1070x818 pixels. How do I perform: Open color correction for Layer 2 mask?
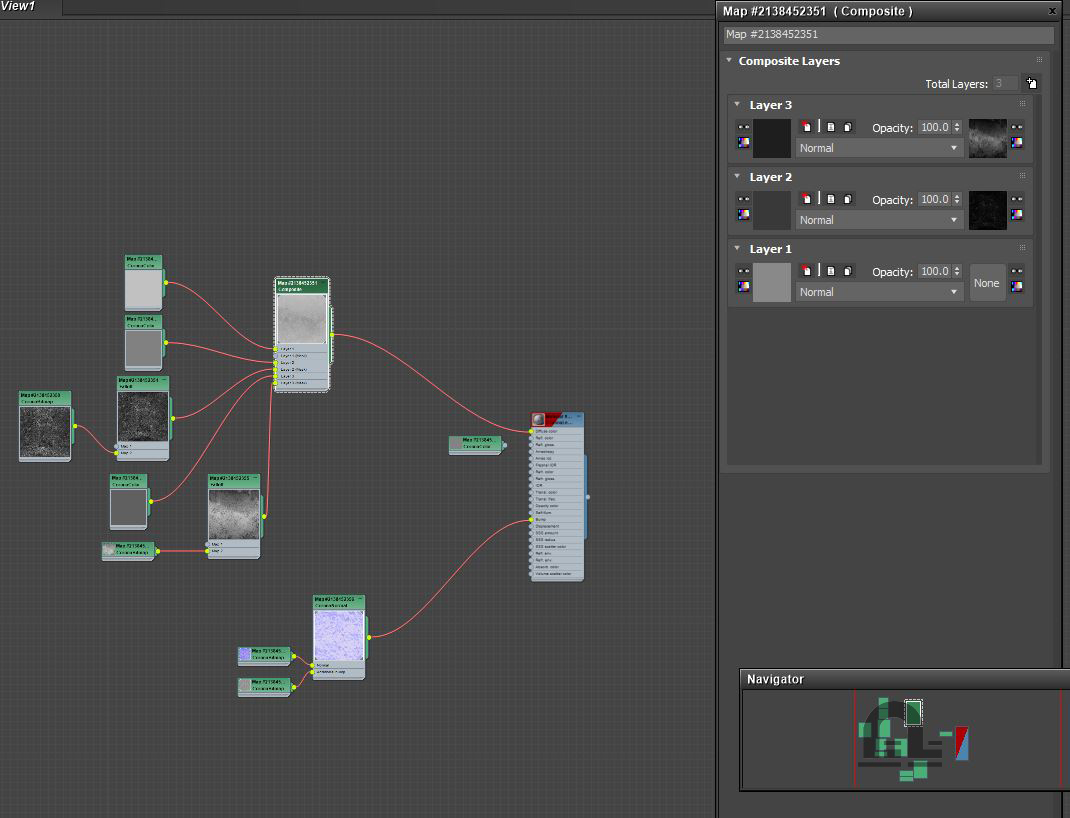click(x=1017, y=215)
